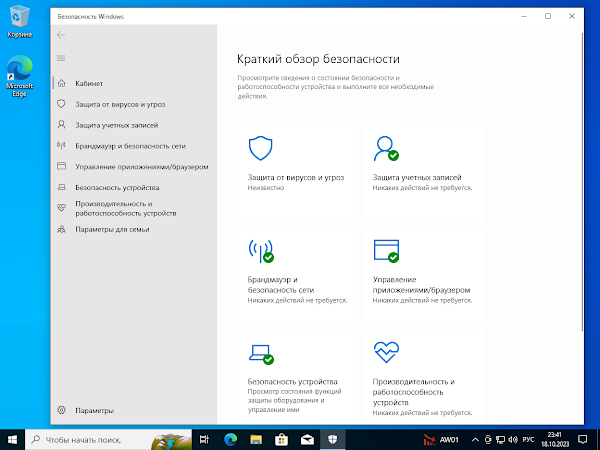Click the firewall antenna icon in sidebar
600x450 pixels.
[61, 145]
